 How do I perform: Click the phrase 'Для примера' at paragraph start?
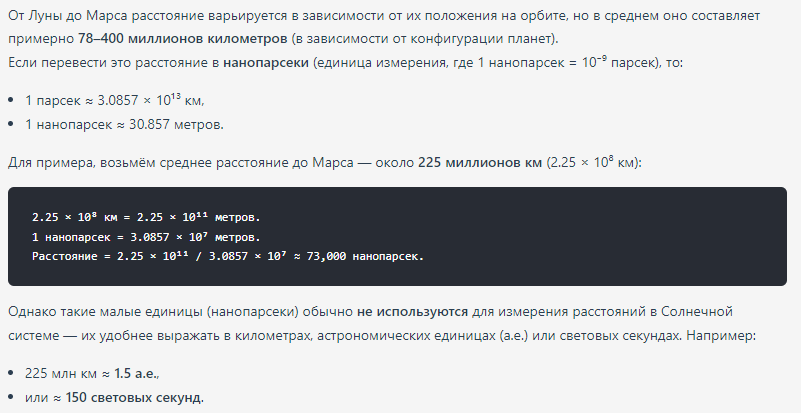coord(52,163)
